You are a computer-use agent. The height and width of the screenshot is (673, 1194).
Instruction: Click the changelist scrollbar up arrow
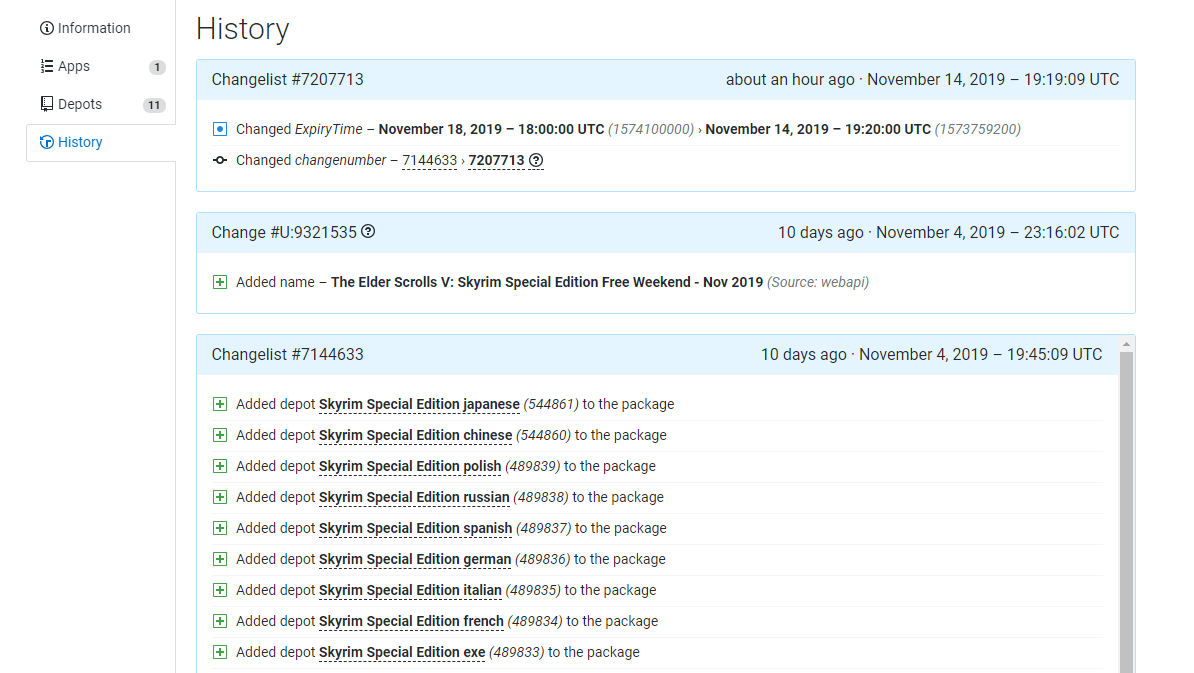click(1126, 344)
